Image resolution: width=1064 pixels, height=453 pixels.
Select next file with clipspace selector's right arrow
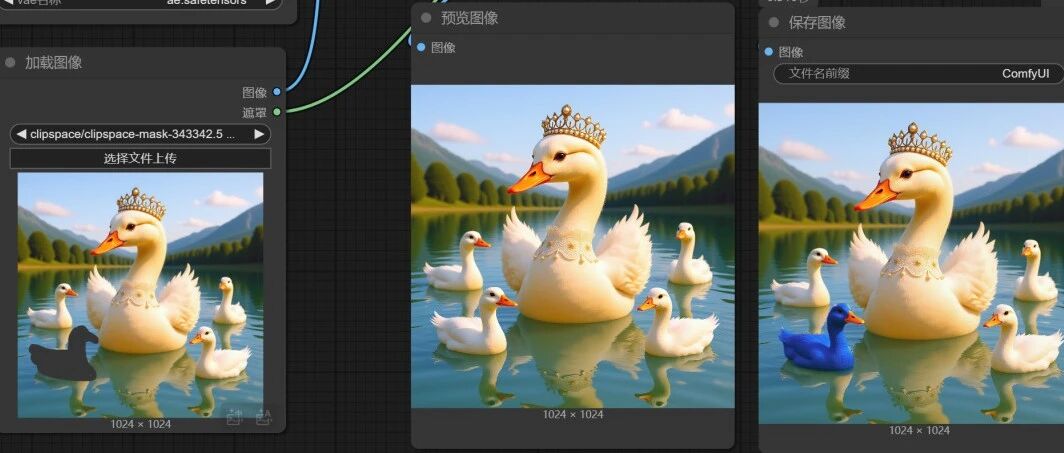pos(259,134)
